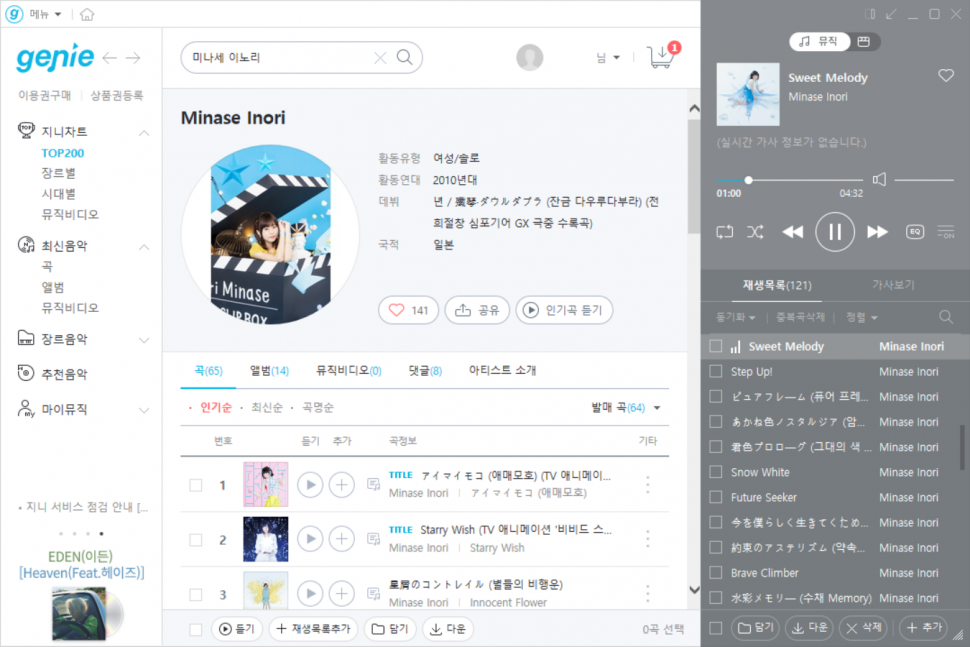Run search with the magnifier icon
Image resolution: width=970 pixels, height=647 pixels.
tap(405, 57)
